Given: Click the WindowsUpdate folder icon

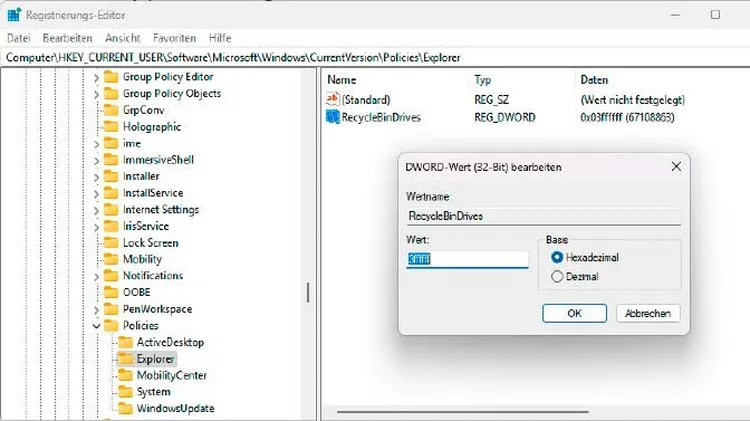Looking at the screenshot, I should pyautogui.click(x=125, y=408).
